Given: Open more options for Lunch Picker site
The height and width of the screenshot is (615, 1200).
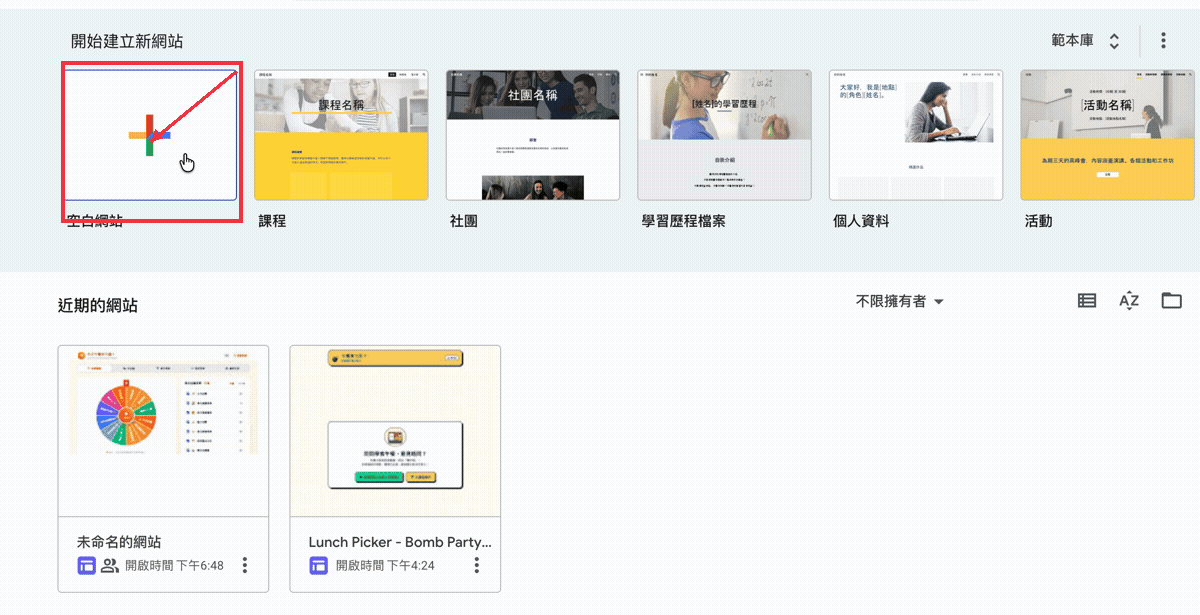Looking at the screenshot, I should coord(477,566).
